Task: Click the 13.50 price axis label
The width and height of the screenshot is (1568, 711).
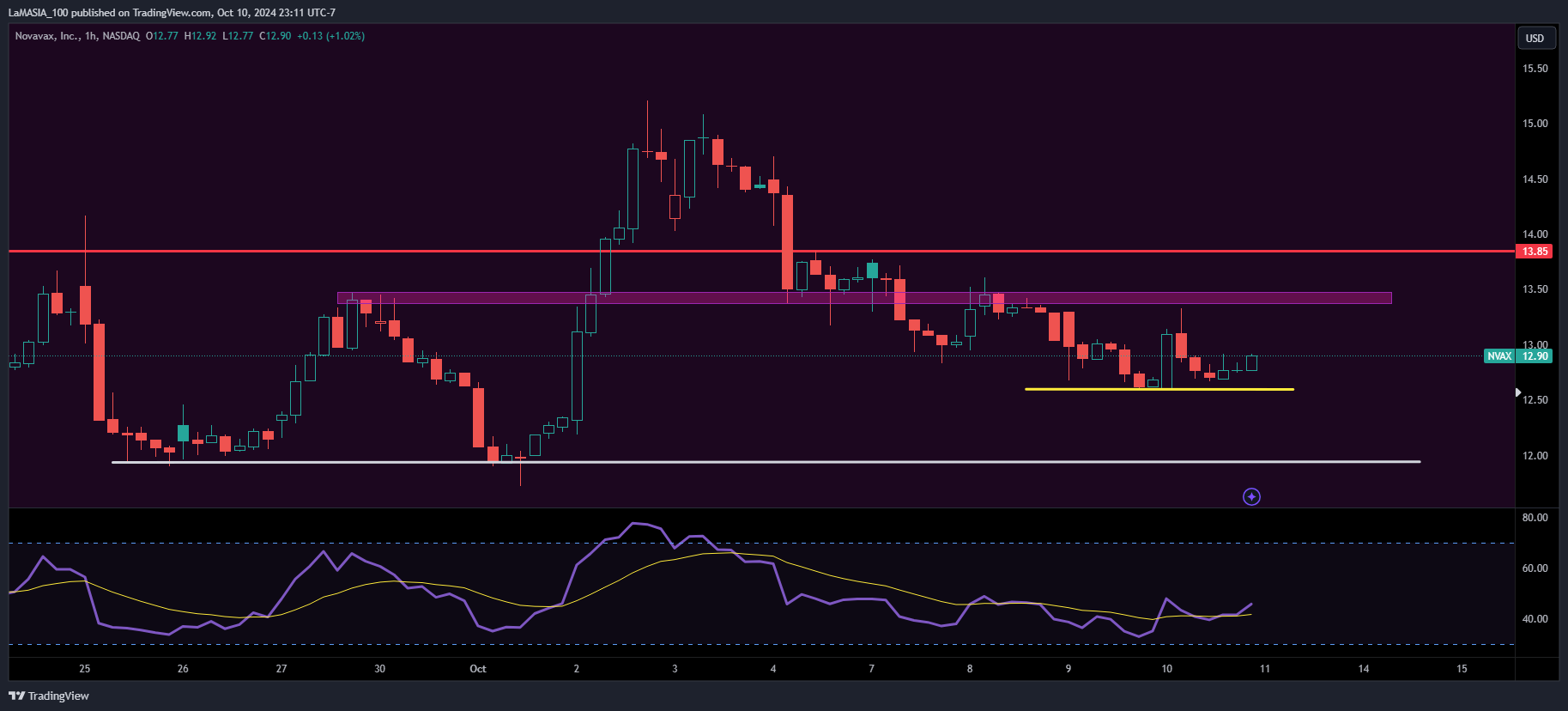Action: pyautogui.click(x=1535, y=289)
